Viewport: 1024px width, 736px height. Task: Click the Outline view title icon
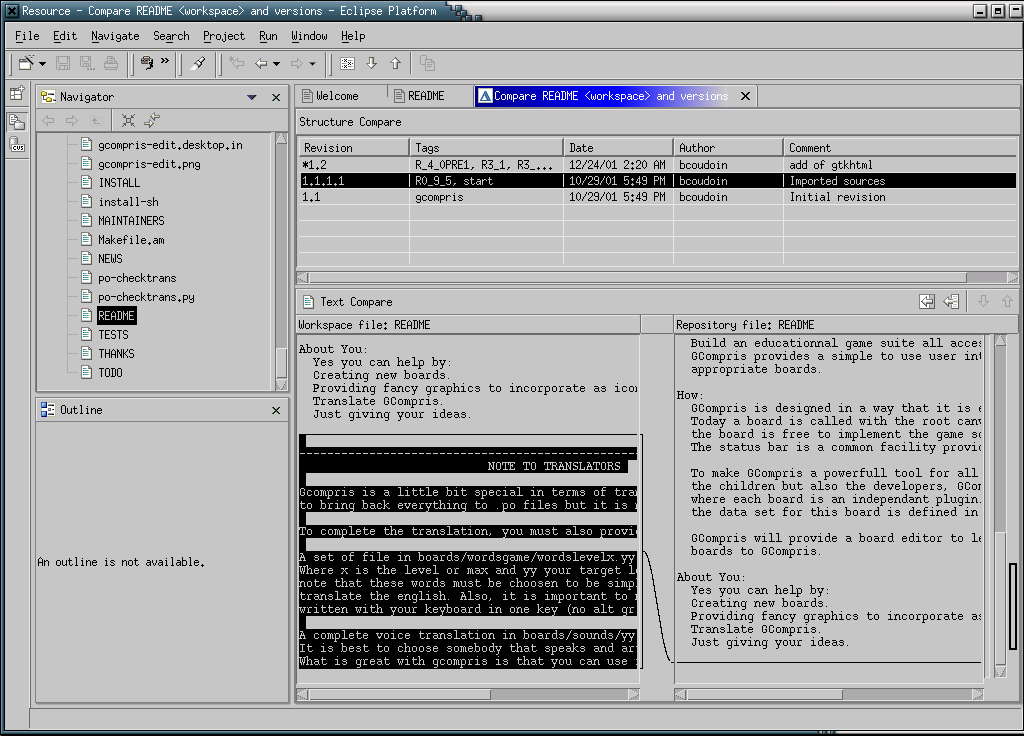coord(48,409)
